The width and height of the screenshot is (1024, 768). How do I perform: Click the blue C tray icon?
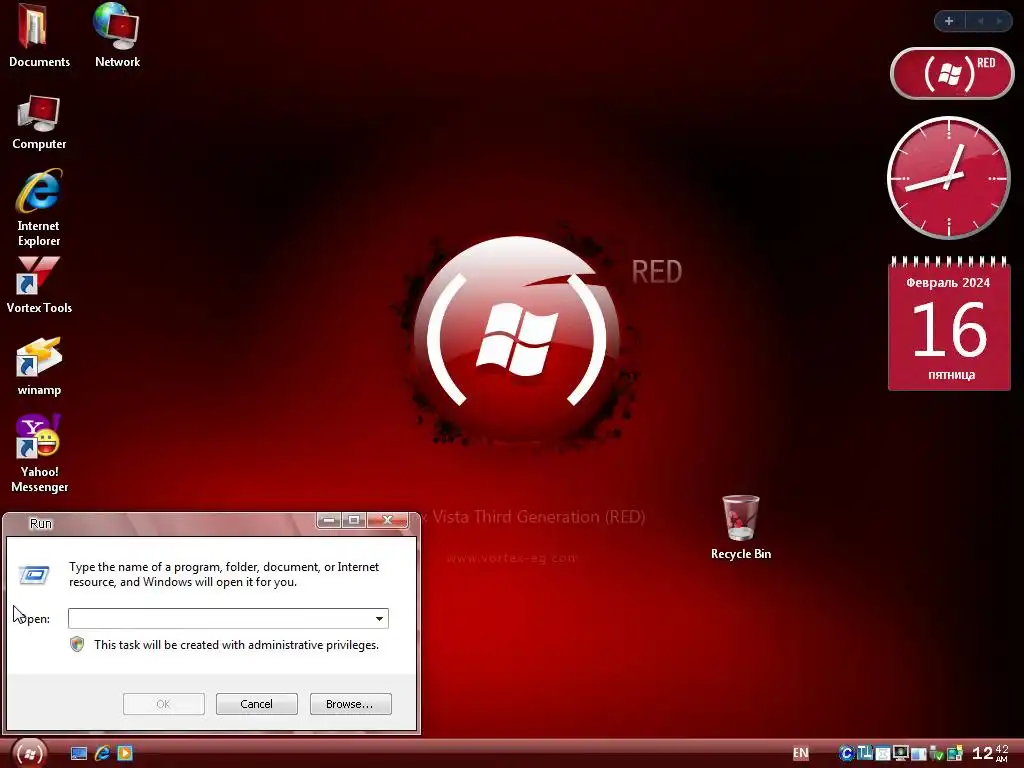(x=847, y=754)
